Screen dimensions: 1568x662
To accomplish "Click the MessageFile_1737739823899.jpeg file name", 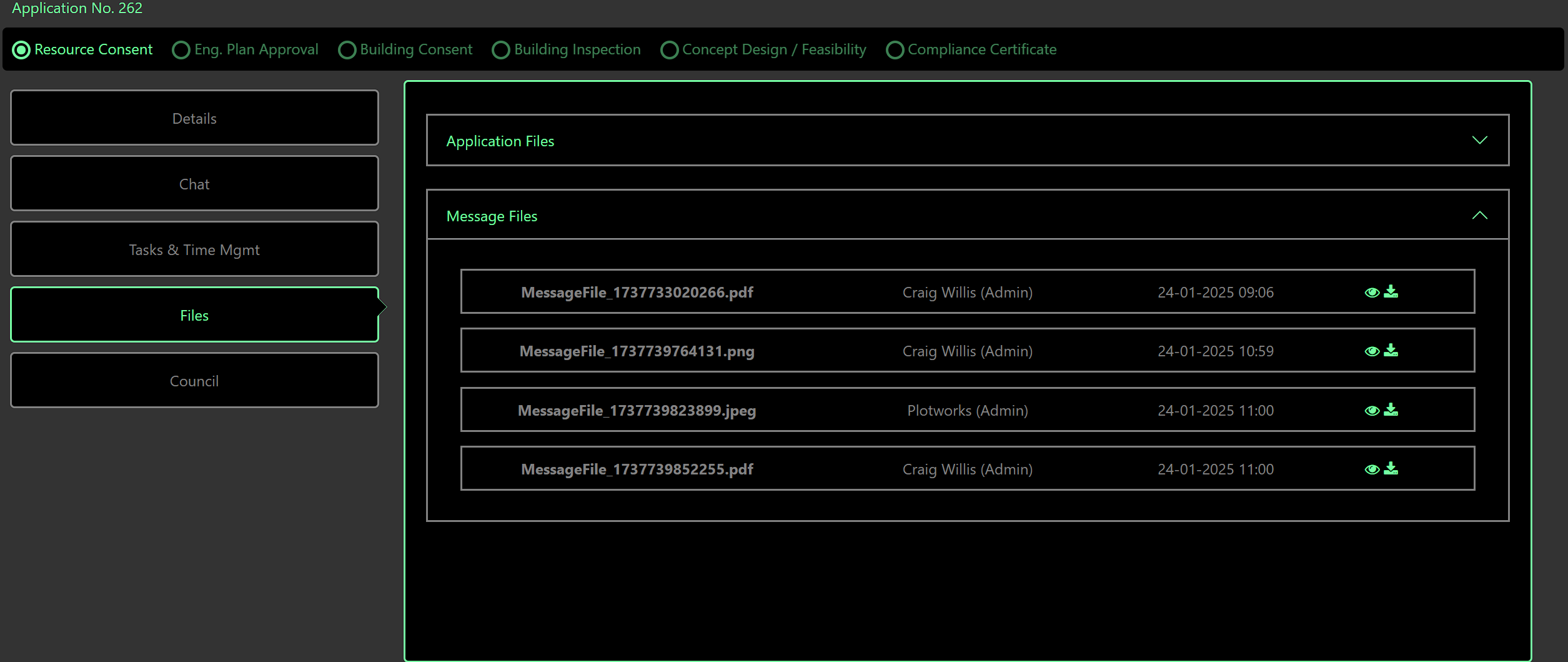I will [637, 411].
